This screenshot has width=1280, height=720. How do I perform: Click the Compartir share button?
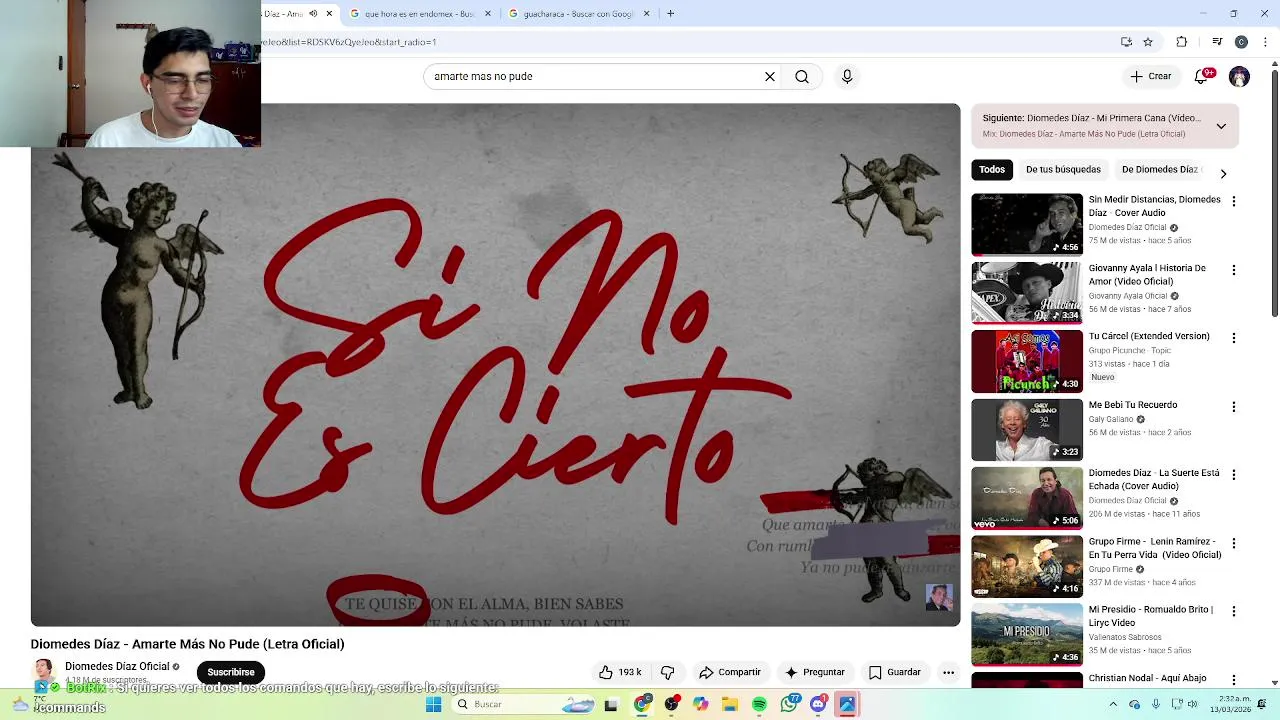click(730, 672)
